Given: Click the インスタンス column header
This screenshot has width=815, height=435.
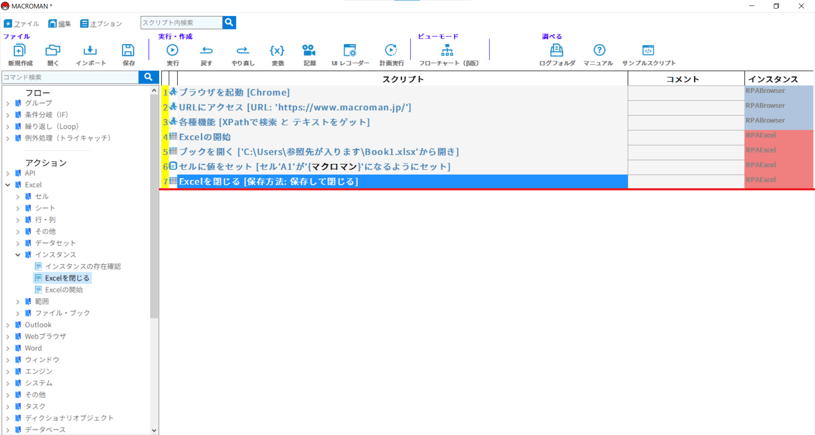Looking at the screenshot, I should (779, 79).
